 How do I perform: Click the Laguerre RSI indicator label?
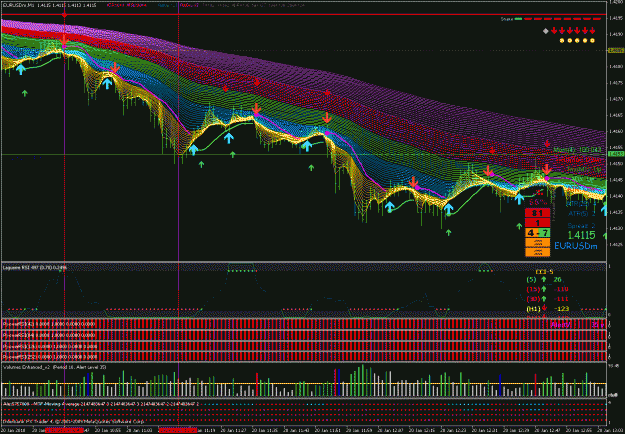pyautogui.click(x=35, y=267)
